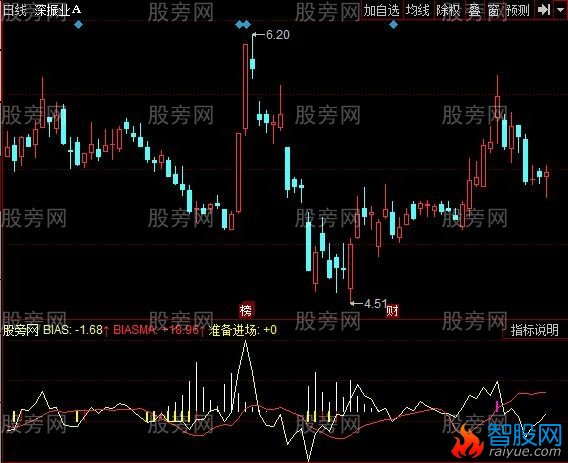Click the left of the paired diamond markers

[x=240, y=25]
